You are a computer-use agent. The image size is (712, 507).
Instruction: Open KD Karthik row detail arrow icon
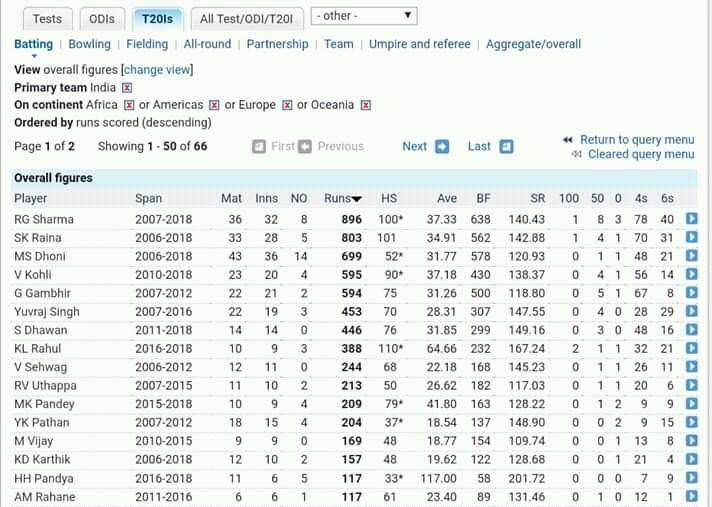691,459
